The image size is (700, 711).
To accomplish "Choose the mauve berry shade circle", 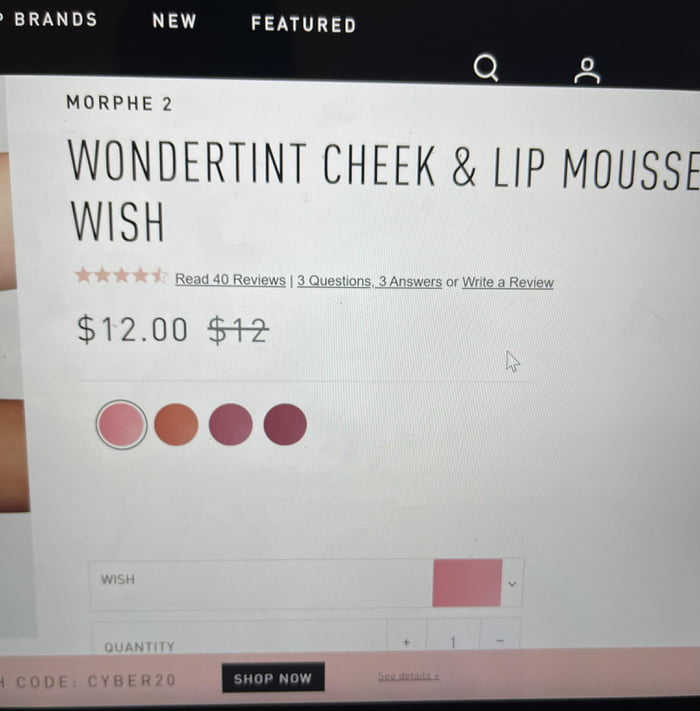I will pos(230,424).
